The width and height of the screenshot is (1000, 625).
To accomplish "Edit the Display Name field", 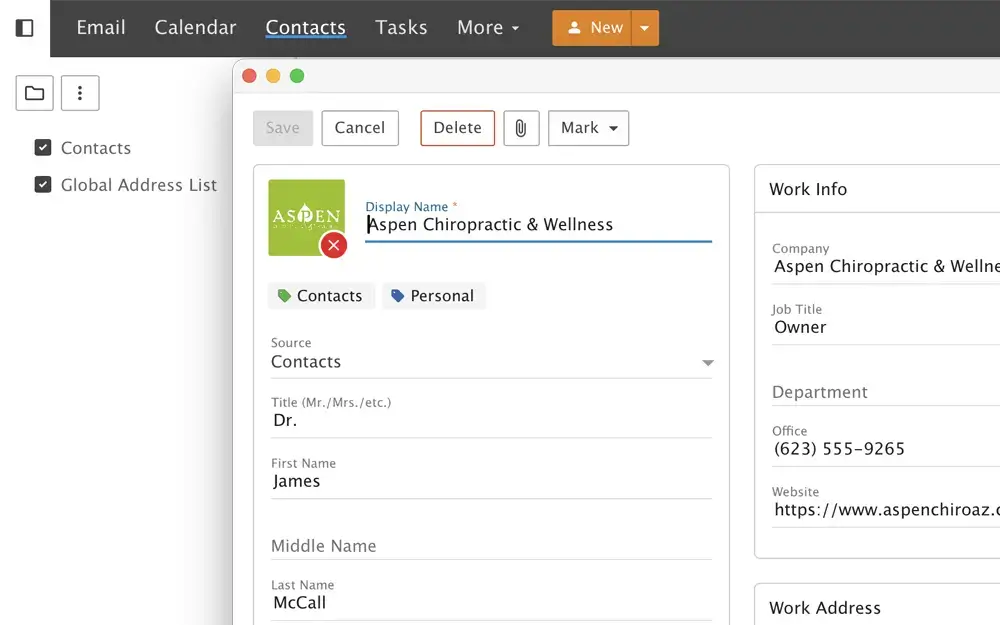I will click(538, 224).
